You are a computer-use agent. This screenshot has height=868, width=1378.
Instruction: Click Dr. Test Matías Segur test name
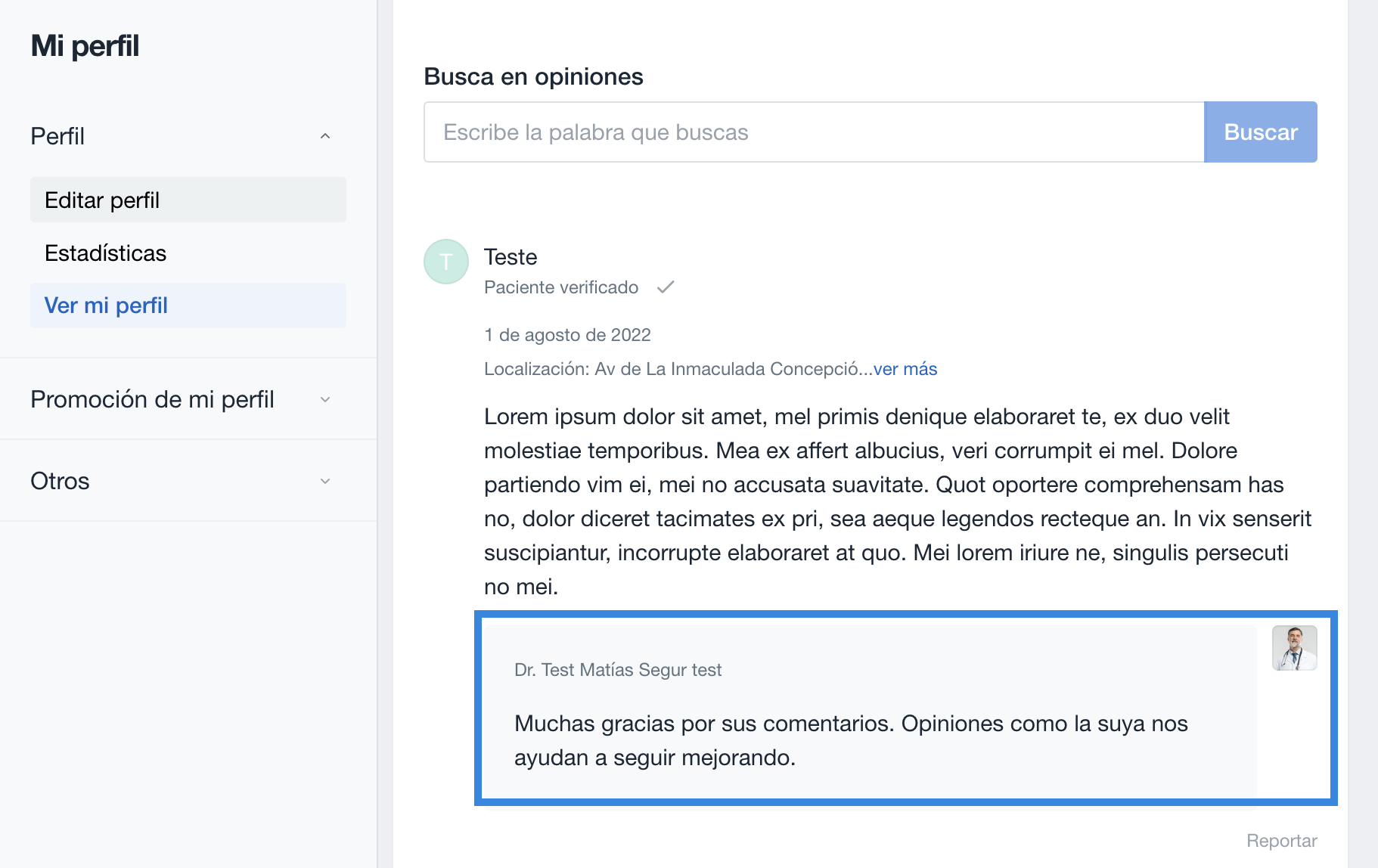point(617,670)
